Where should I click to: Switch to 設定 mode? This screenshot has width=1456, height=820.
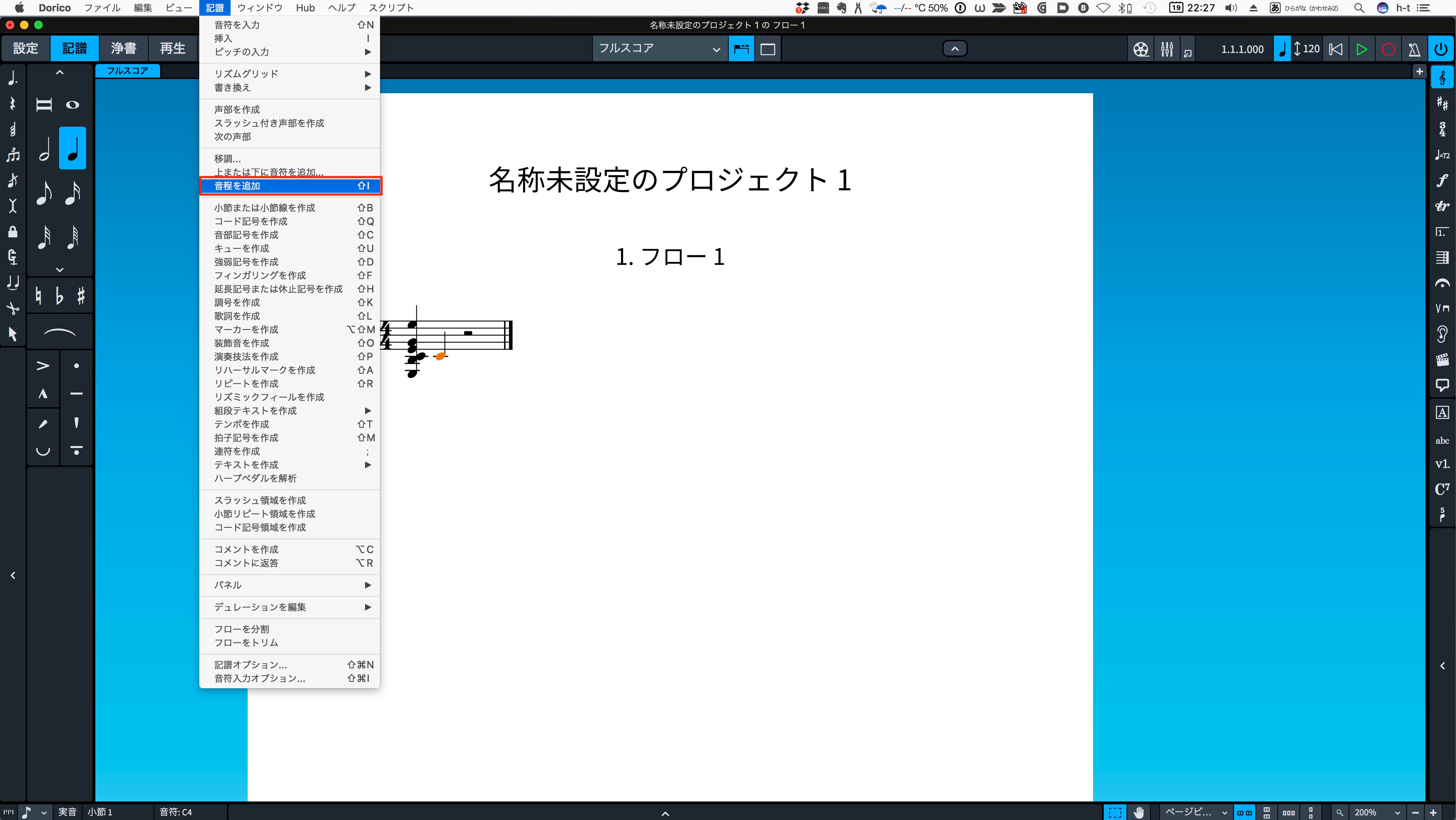[x=26, y=49]
